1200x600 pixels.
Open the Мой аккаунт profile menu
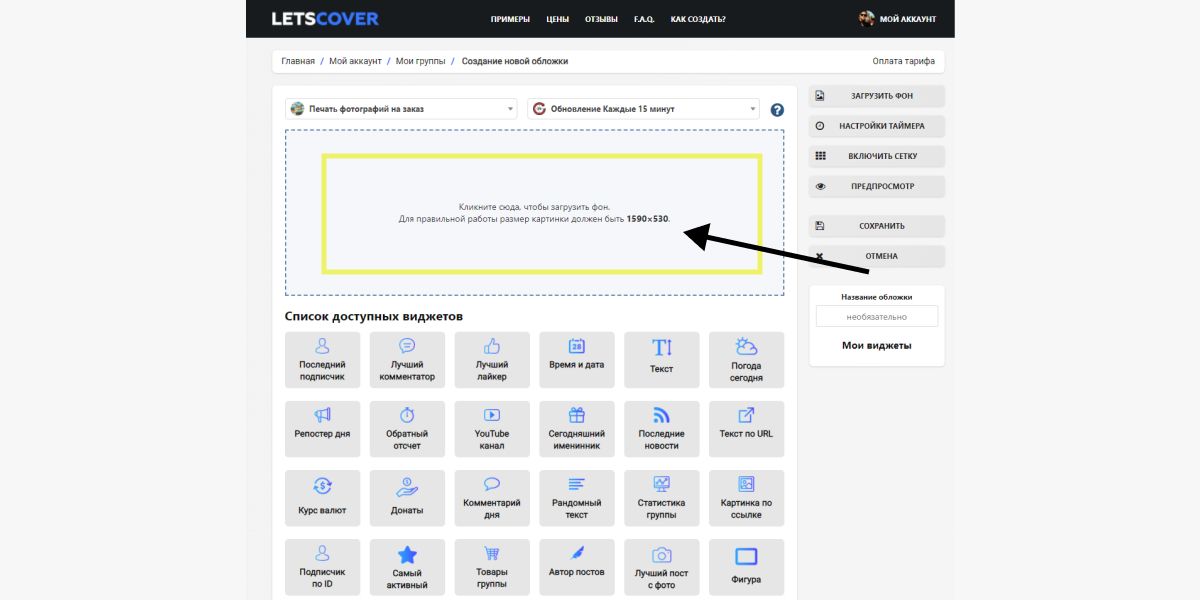(898, 19)
